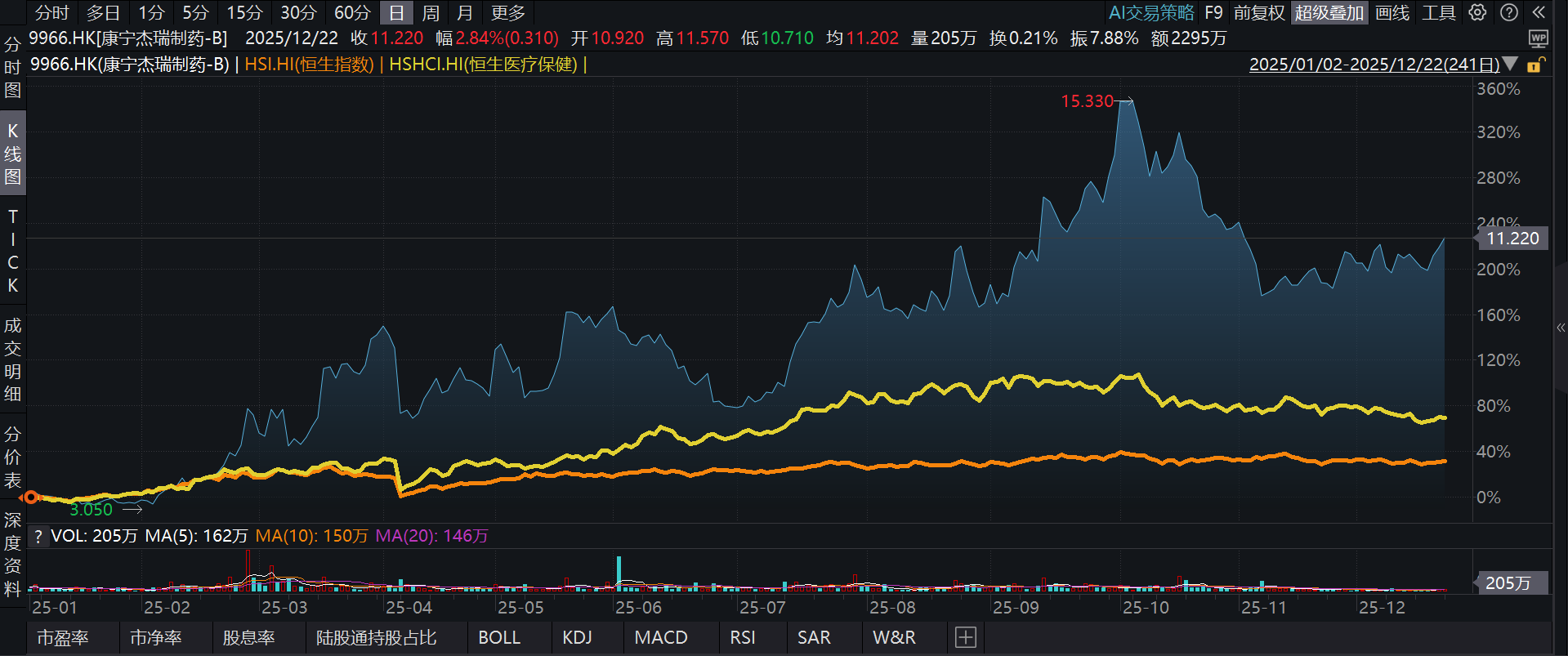Click the AI交易策略 link
The width and height of the screenshot is (1568, 656).
[1150, 12]
